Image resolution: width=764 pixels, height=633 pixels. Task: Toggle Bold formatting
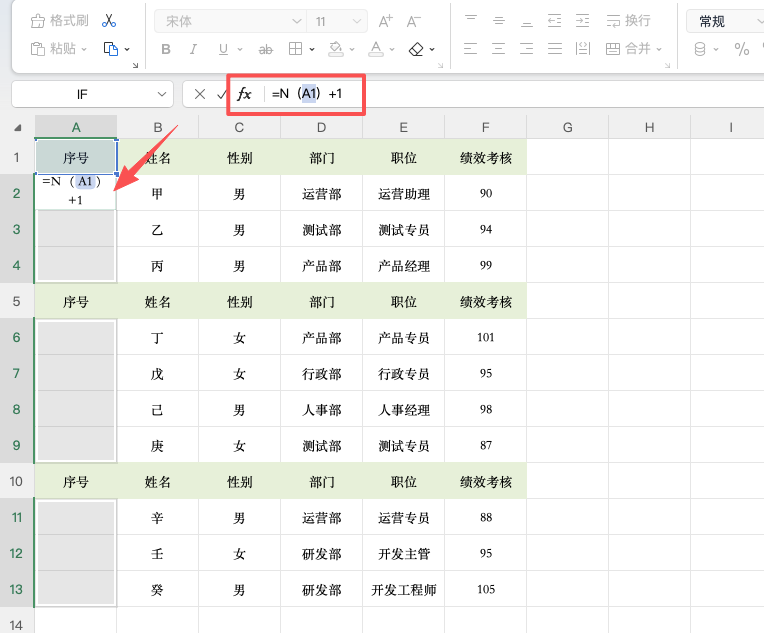pos(166,49)
